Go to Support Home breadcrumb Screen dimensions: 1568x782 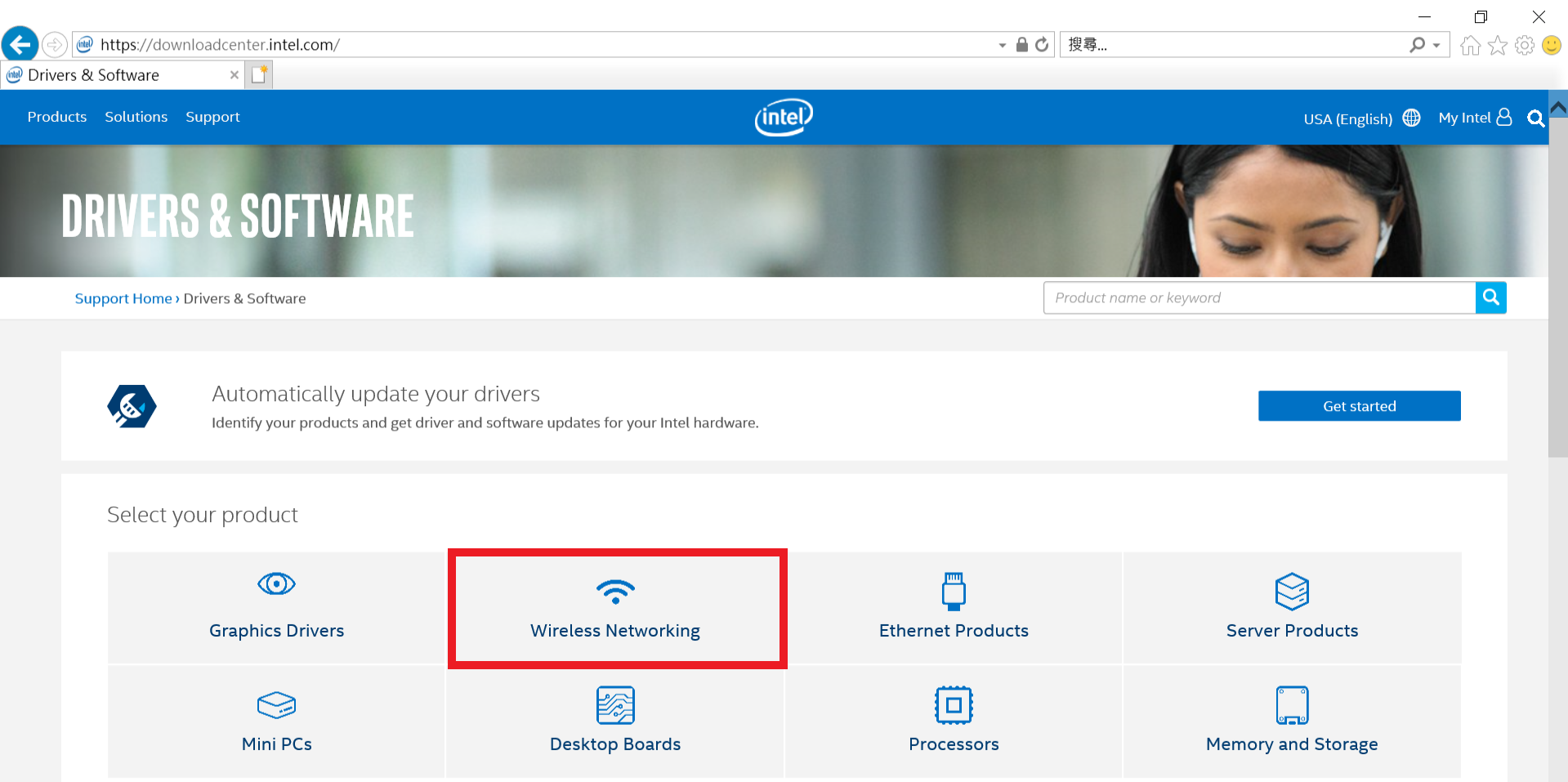tap(123, 299)
